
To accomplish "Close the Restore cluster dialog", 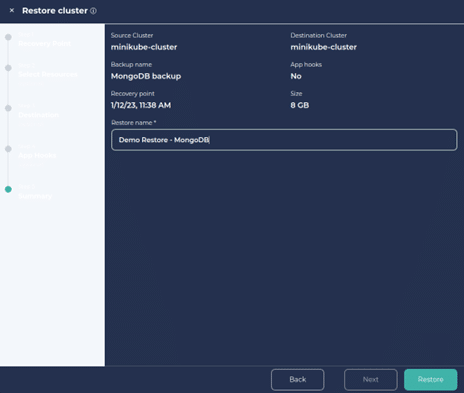I will (x=12, y=11).
